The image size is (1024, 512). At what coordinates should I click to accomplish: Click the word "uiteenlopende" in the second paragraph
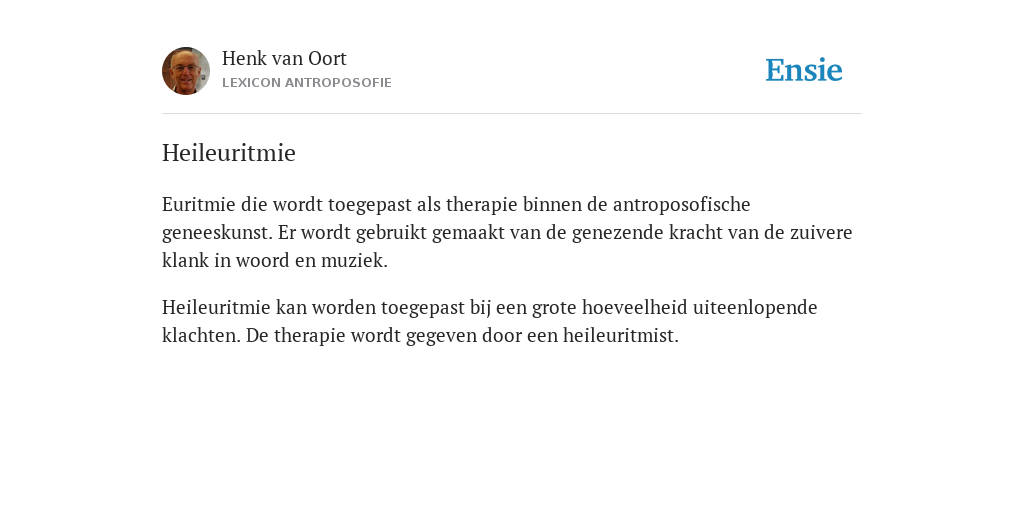(755, 308)
